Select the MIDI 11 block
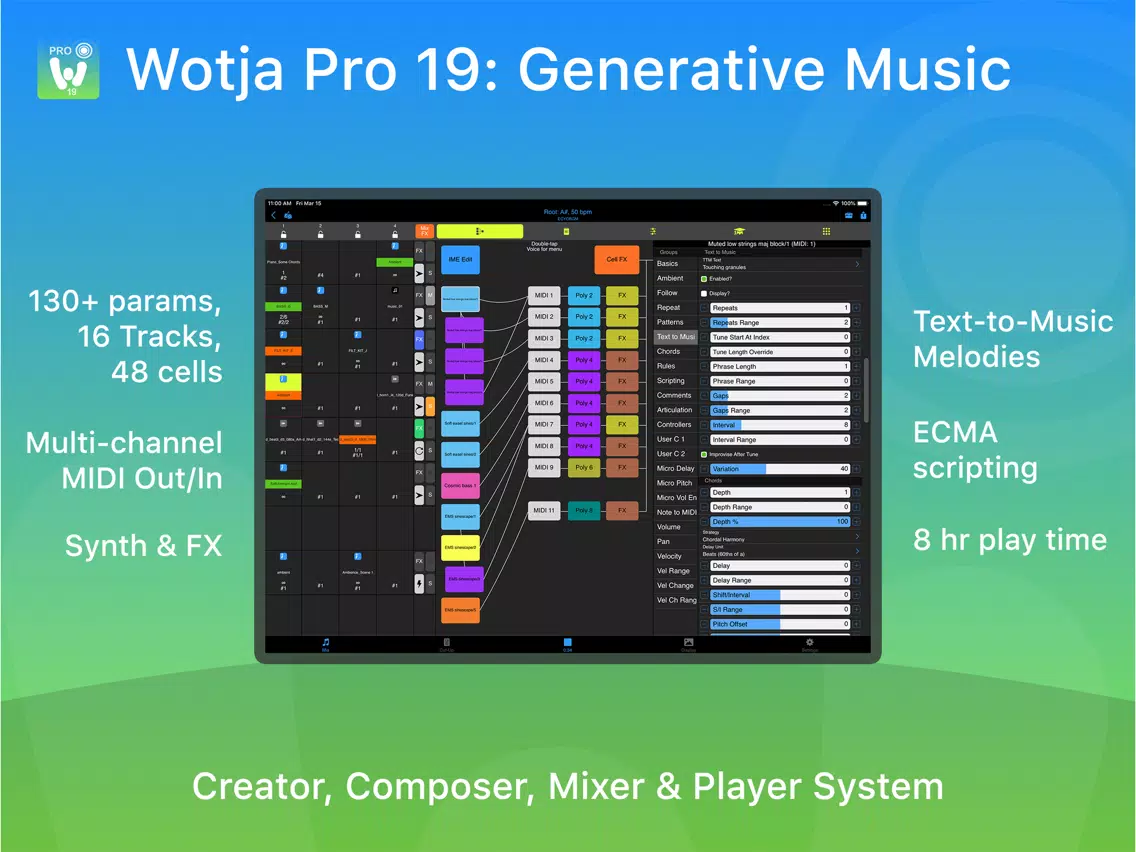The width and height of the screenshot is (1136, 852). tap(543, 510)
